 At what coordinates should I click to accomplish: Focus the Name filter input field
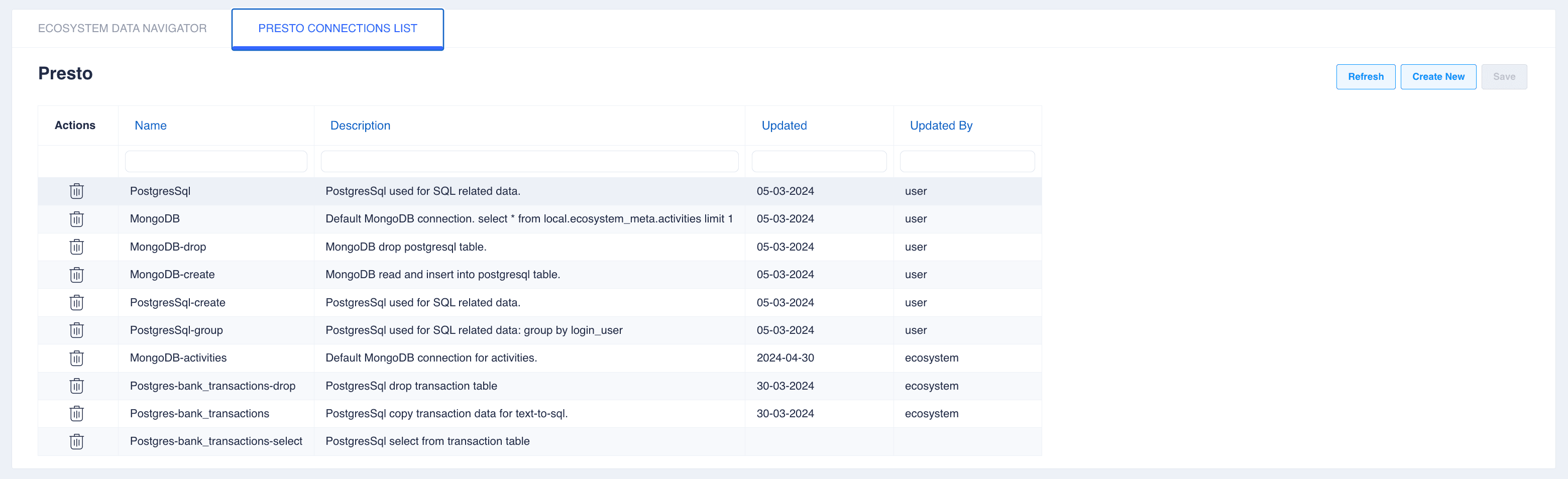(x=216, y=161)
